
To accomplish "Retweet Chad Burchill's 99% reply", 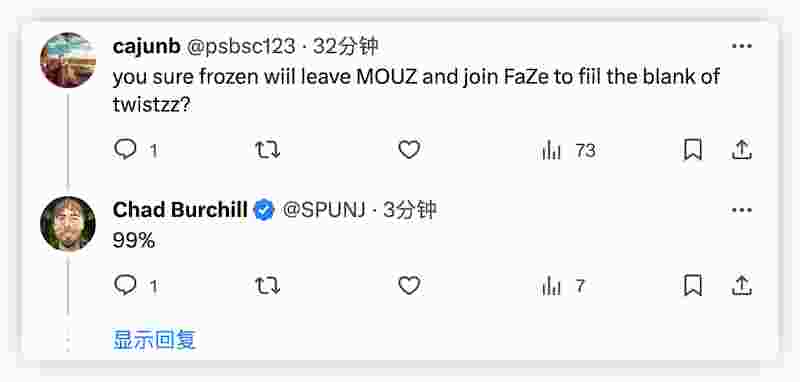I will click(x=267, y=285).
